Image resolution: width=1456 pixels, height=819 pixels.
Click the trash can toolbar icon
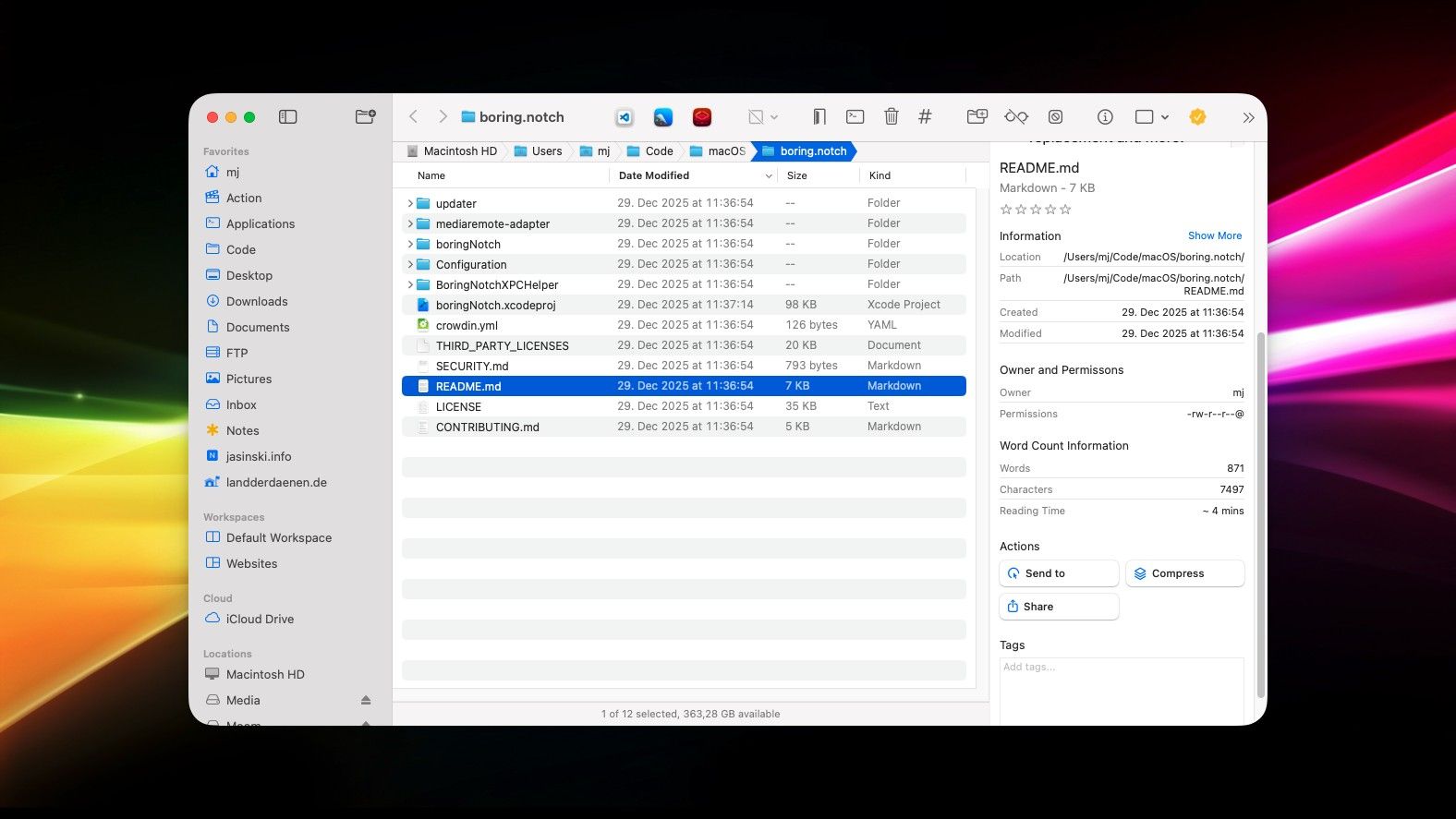pyautogui.click(x=891, y=116)
